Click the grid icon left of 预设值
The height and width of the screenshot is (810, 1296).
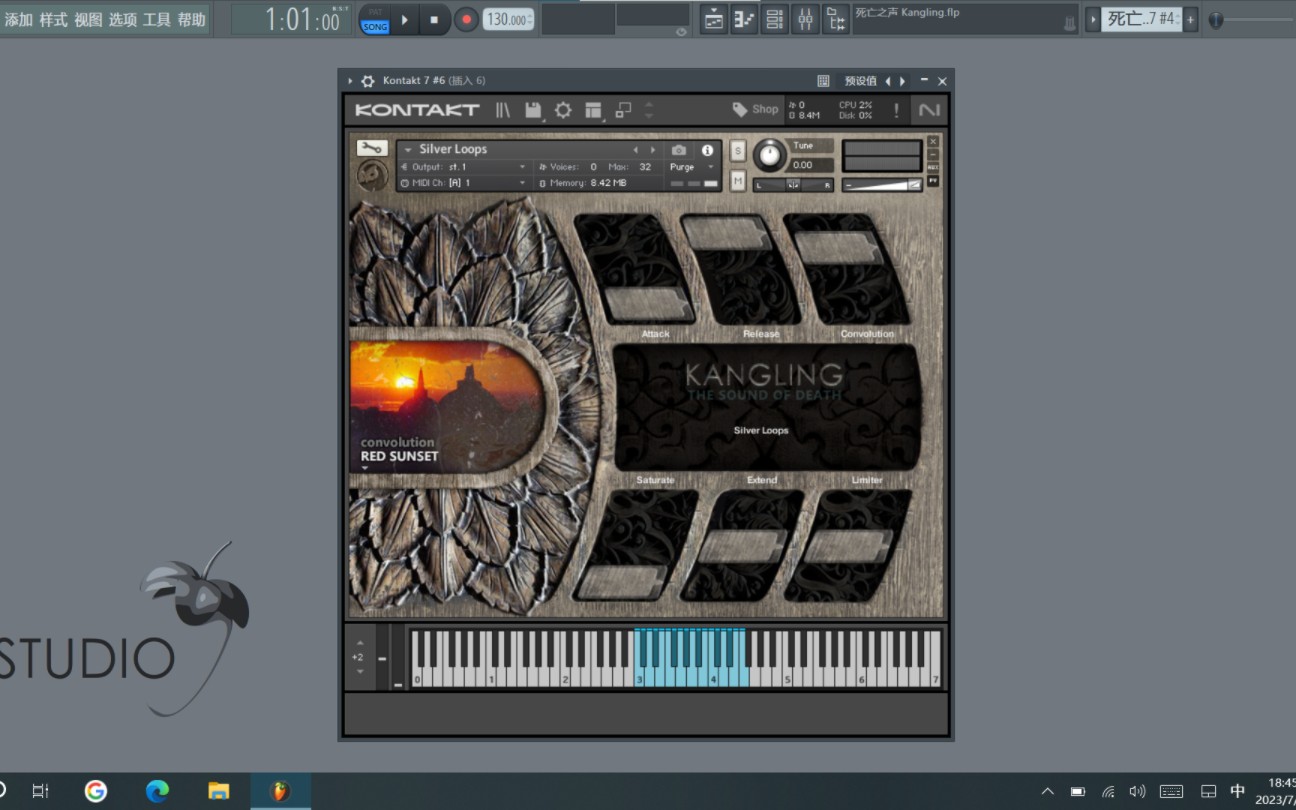tap(823, 81)
